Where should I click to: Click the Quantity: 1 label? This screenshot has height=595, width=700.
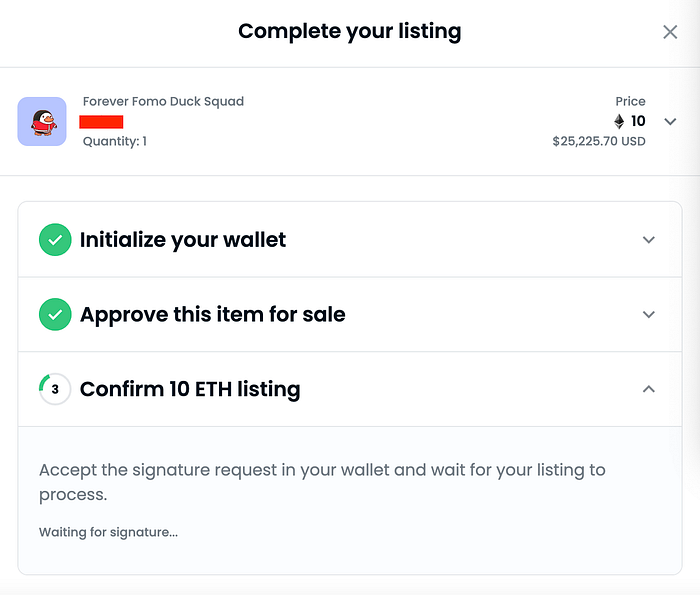tap(115, 141)
